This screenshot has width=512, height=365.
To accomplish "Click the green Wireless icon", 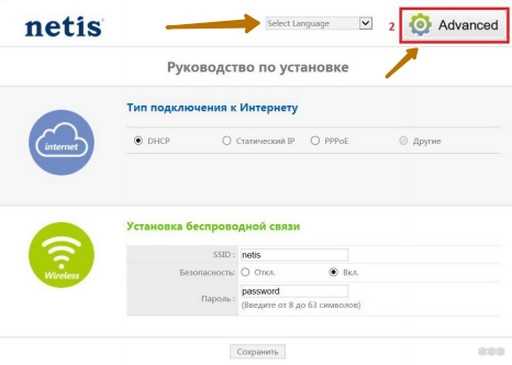I will (61, 255).
